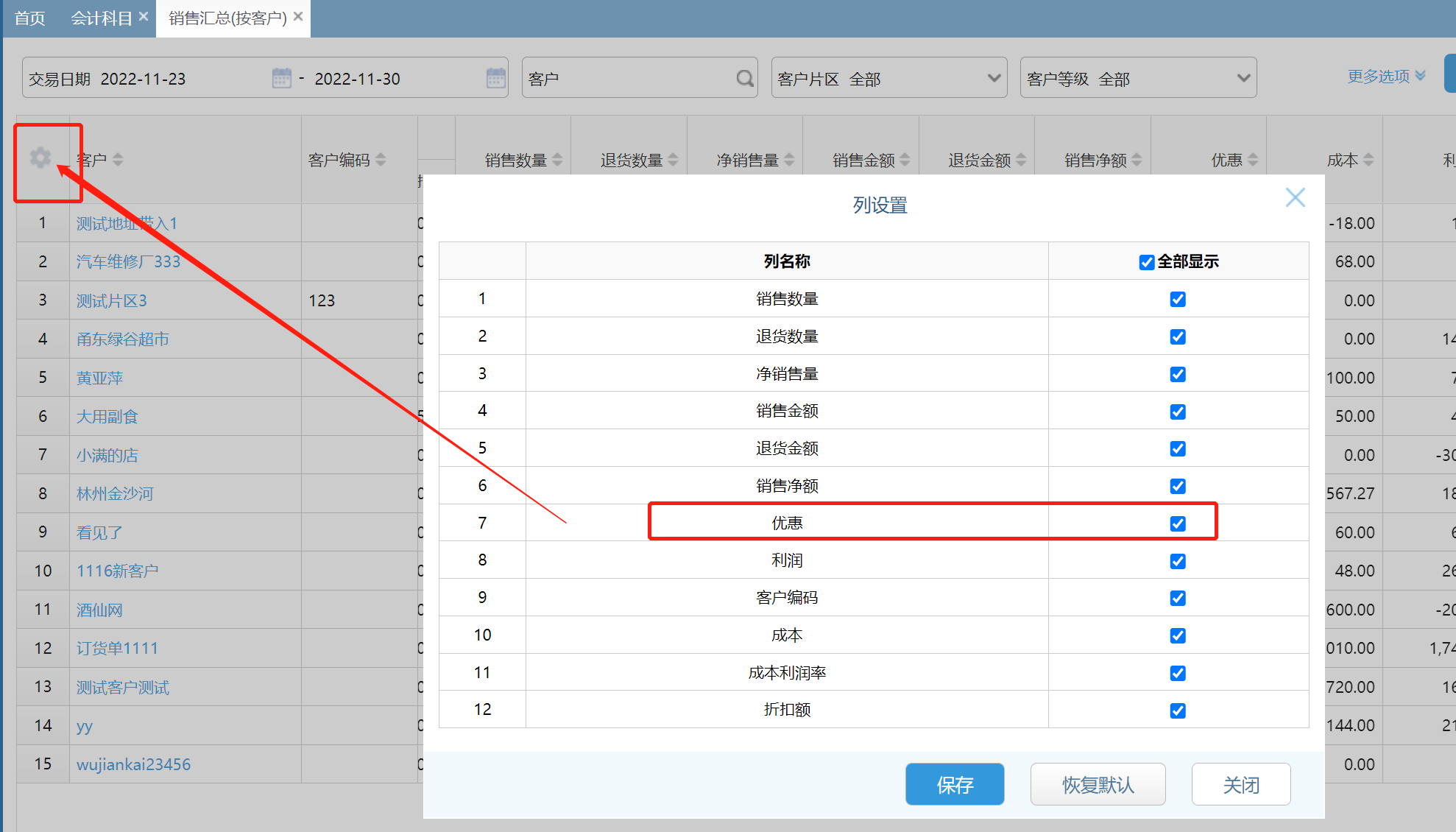This screenshot has height=832, width=1456.
Task: Click end date field 2022-11-30
Action: (x=358, y=79)
